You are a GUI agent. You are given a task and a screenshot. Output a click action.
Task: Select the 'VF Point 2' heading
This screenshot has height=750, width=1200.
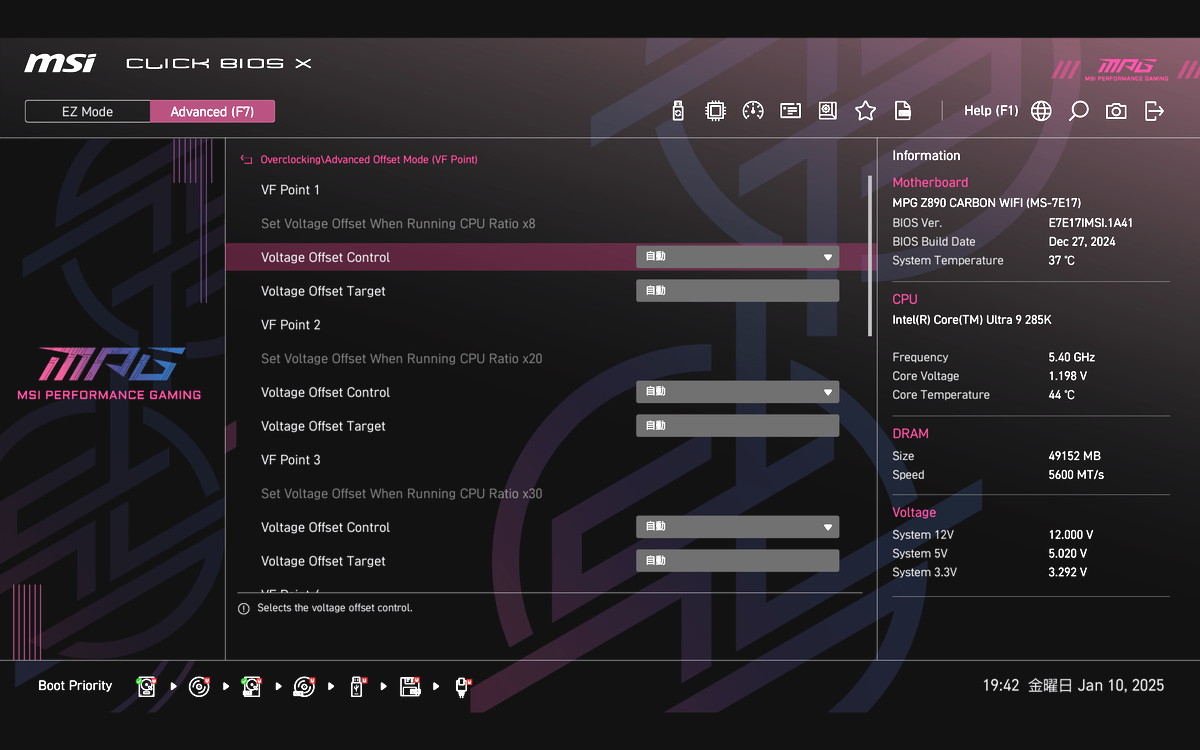[291, 325]
